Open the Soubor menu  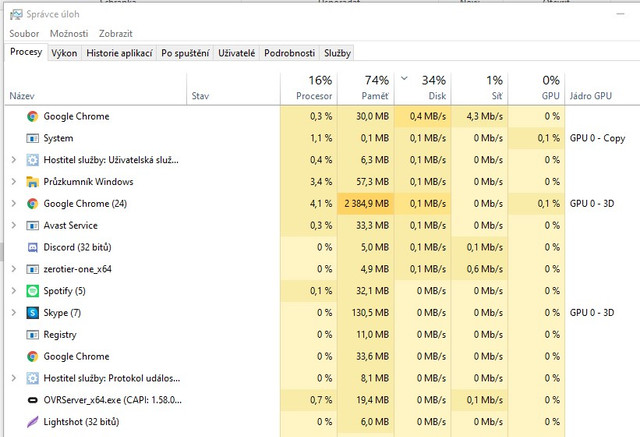click(24, 34)
